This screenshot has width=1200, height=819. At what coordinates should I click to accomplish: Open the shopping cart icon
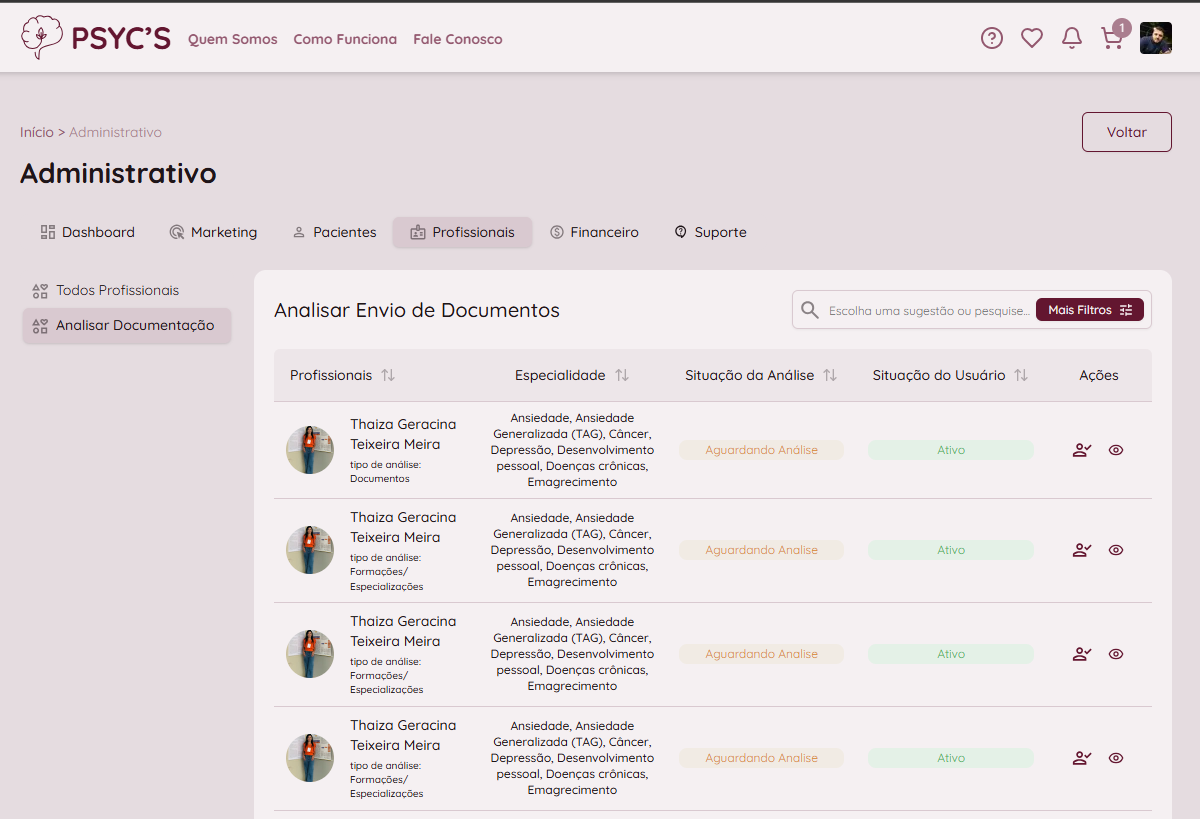point(1111,39)
